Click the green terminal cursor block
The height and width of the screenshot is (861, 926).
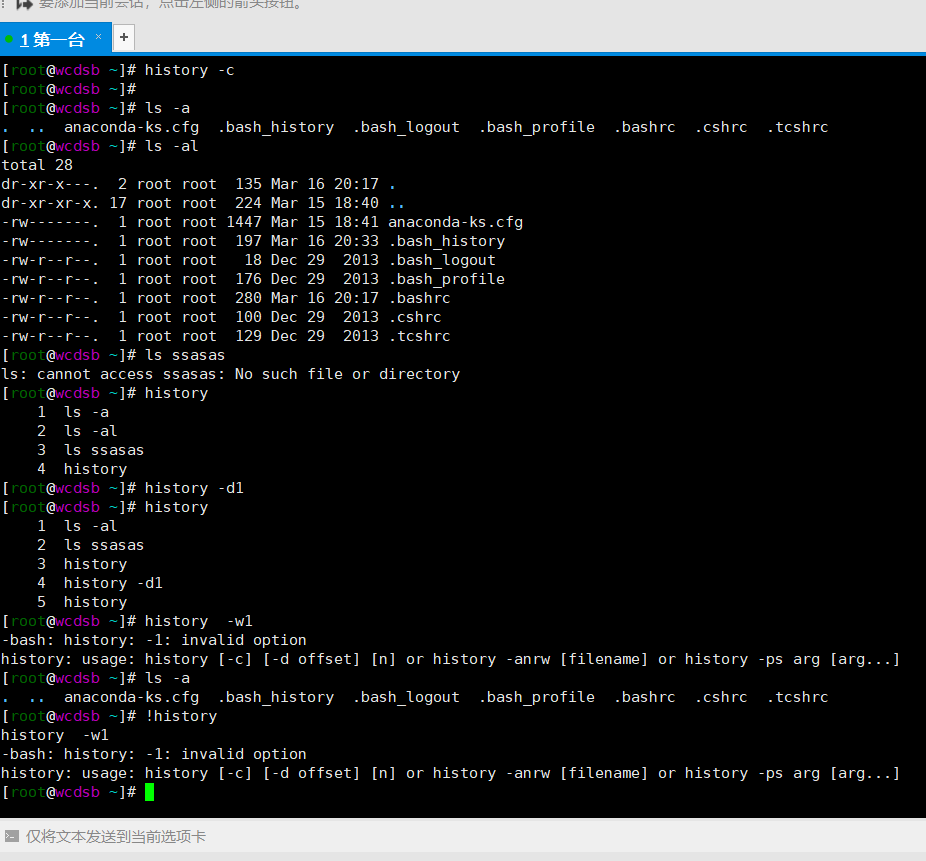click(x=149, y=792)
